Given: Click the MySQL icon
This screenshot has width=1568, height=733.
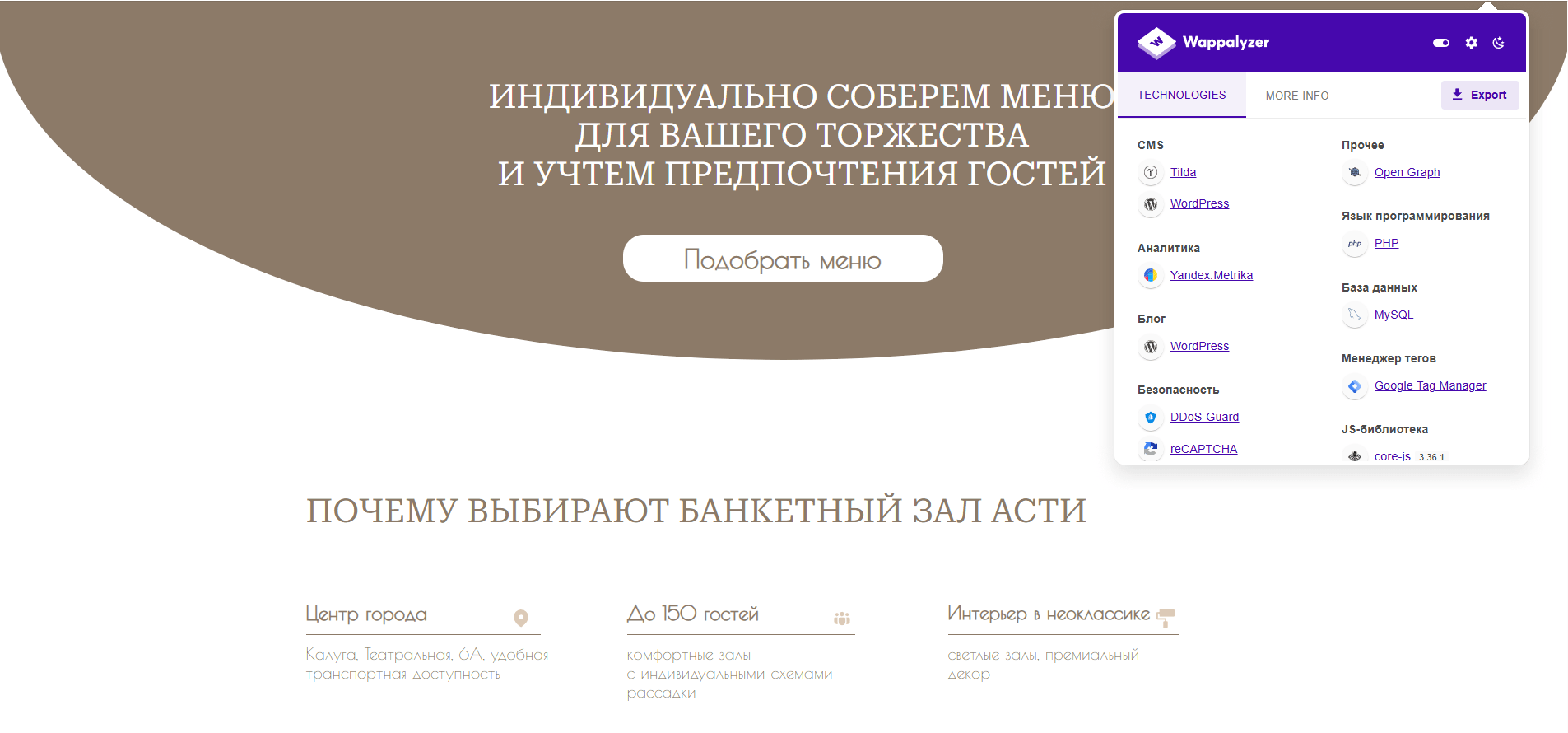Looking at the screenshot, I should pyautogui.click(x=1355, y=315).
